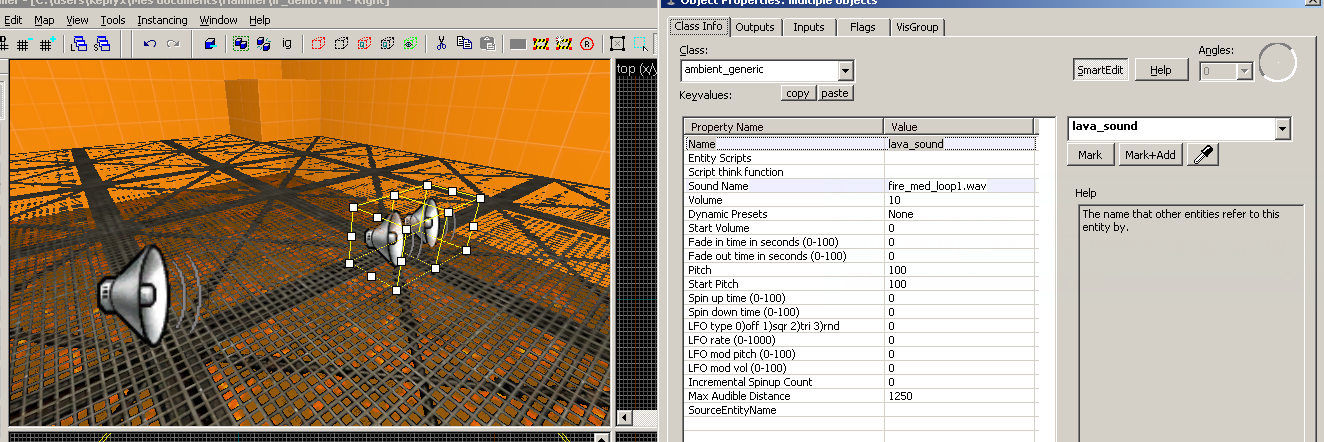
Task: Select the Max Audible Distance property row
Action: (860, 396)
